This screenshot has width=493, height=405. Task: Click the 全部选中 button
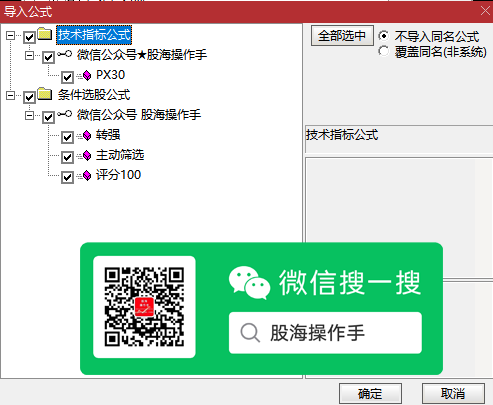click(x=342, y=36)
